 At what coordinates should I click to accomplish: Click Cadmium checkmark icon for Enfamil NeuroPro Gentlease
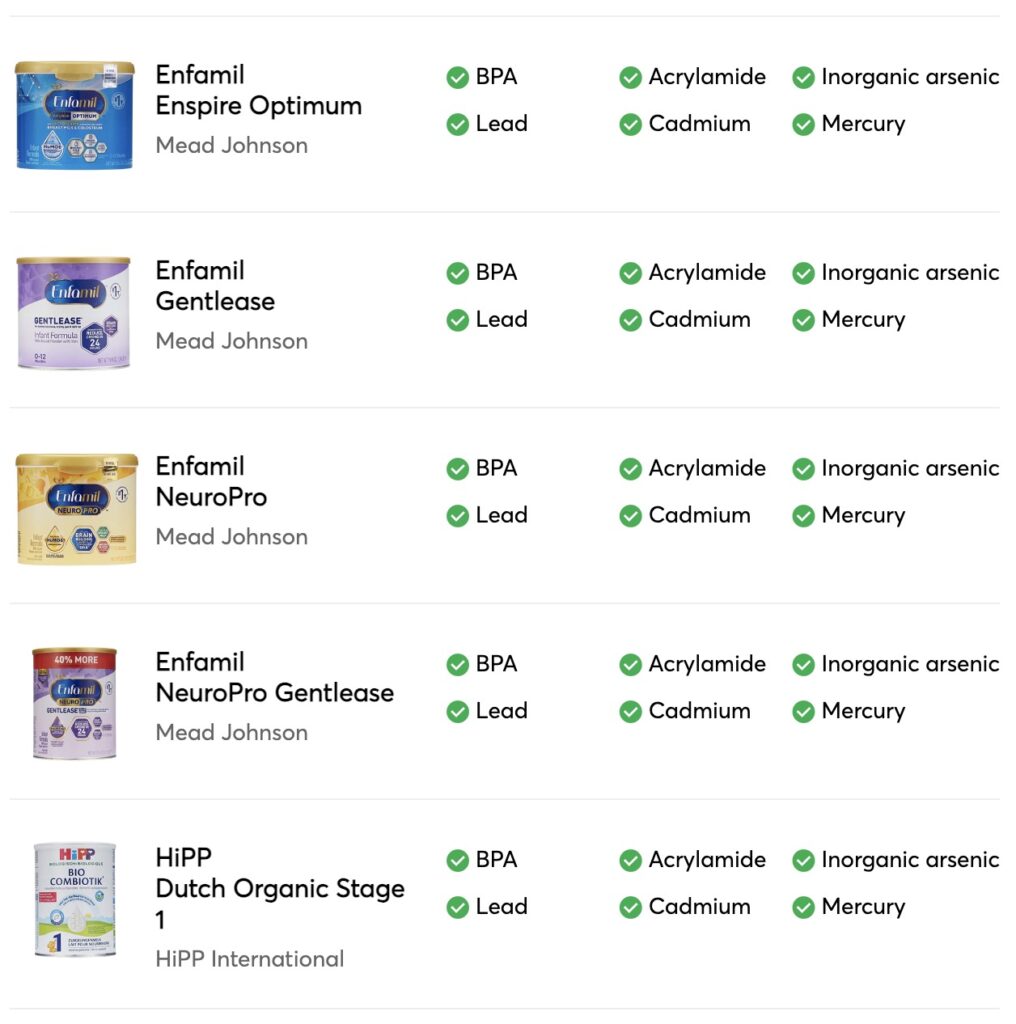pos(630,712)
